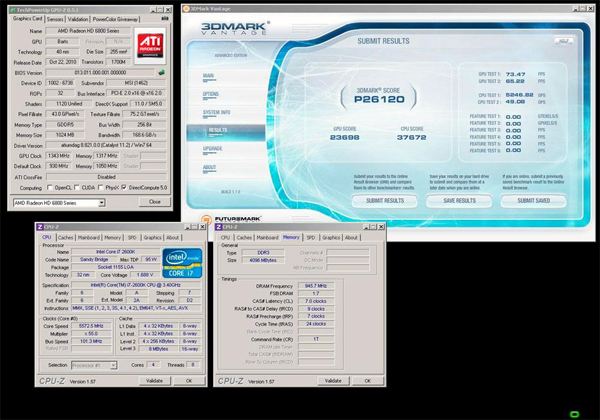Click the ATI Radeon logo in GPU-Z
The height and width of the screenshot is (420, 600).
[x=150, y=46]
